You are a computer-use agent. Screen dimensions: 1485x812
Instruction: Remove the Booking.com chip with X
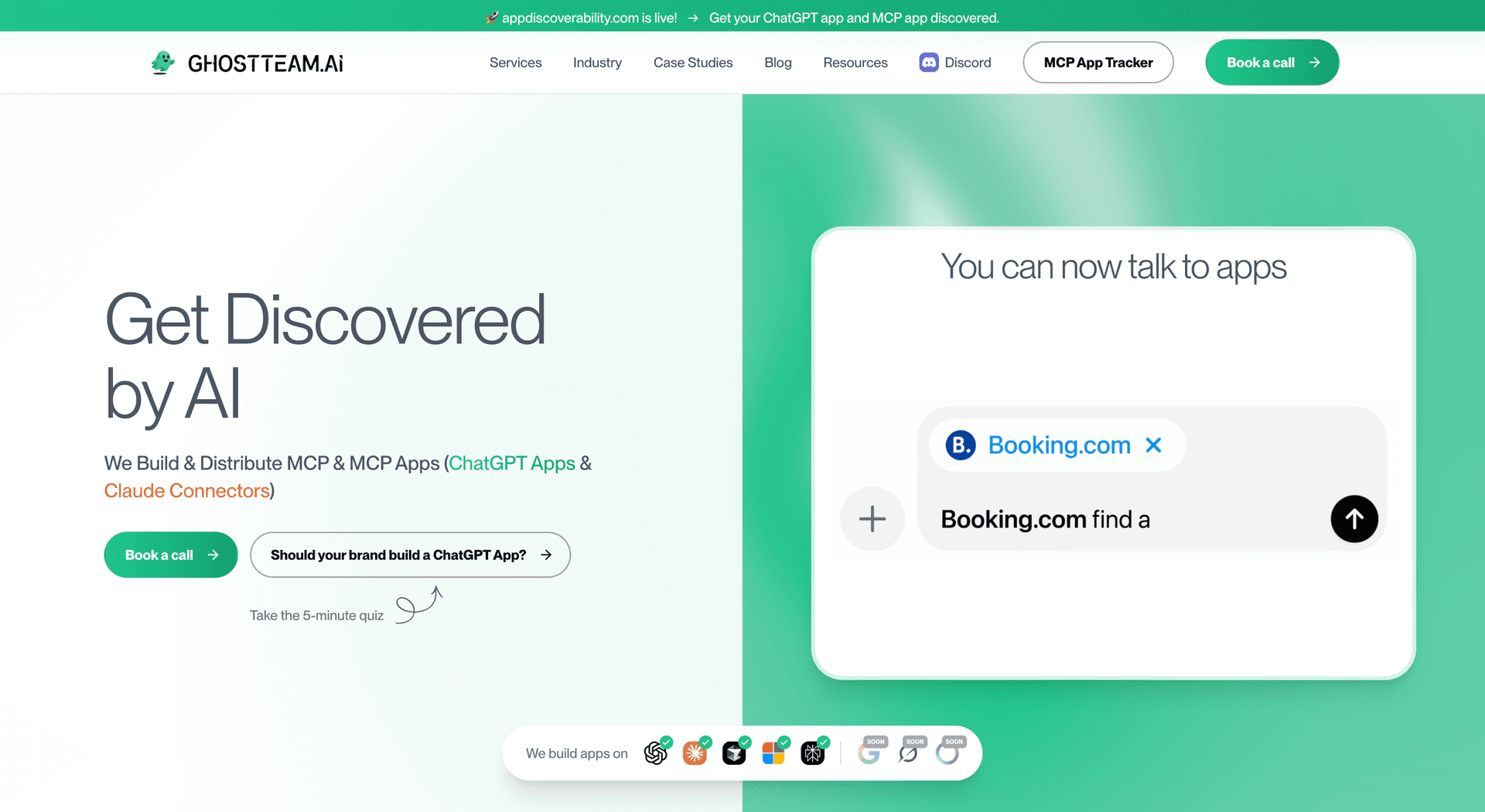[1153, 445]
